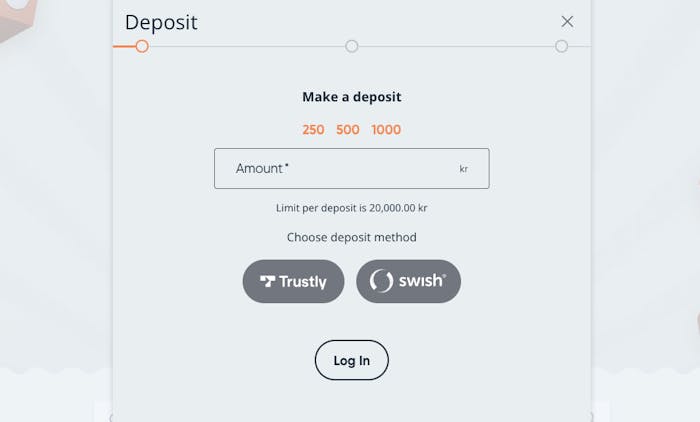The height and width of the screenshot is (422, 700).
Task: Click the Trustly logo symbol
Action: coord(267,282)
